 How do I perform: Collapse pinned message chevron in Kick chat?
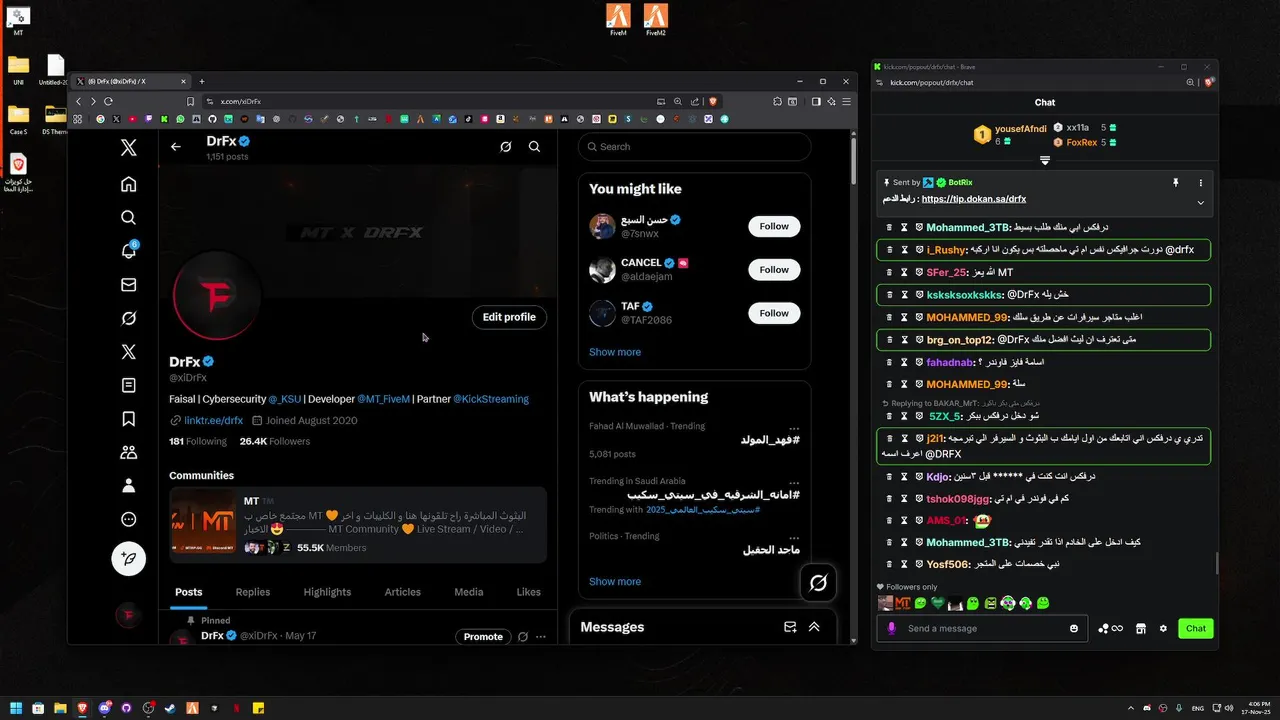coord(1201,203)
